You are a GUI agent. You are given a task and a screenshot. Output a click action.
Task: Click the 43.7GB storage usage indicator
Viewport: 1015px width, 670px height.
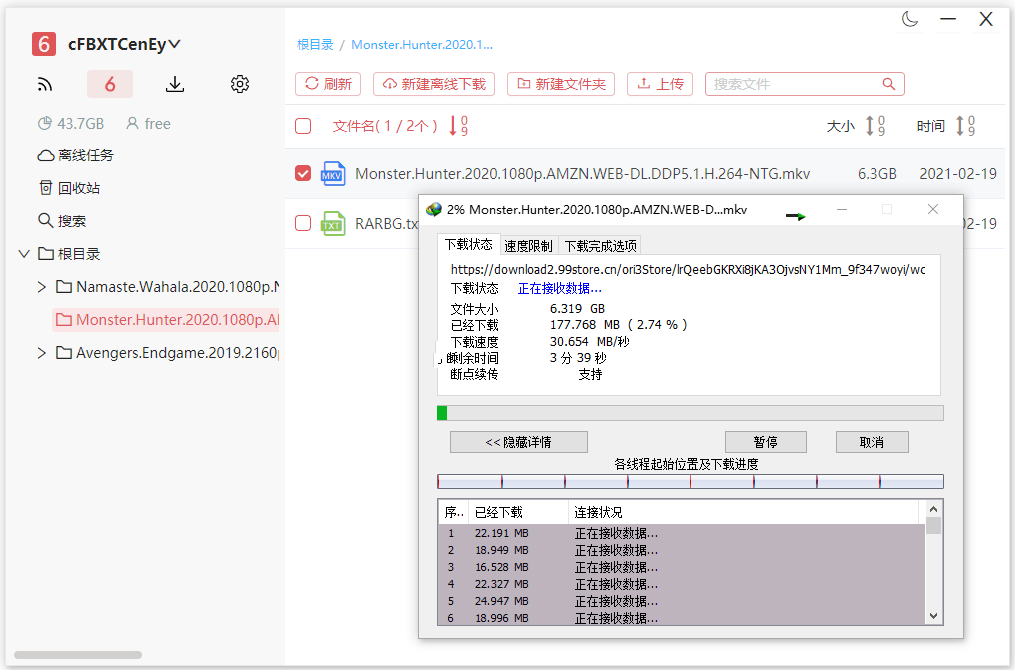tap(71, 124)
